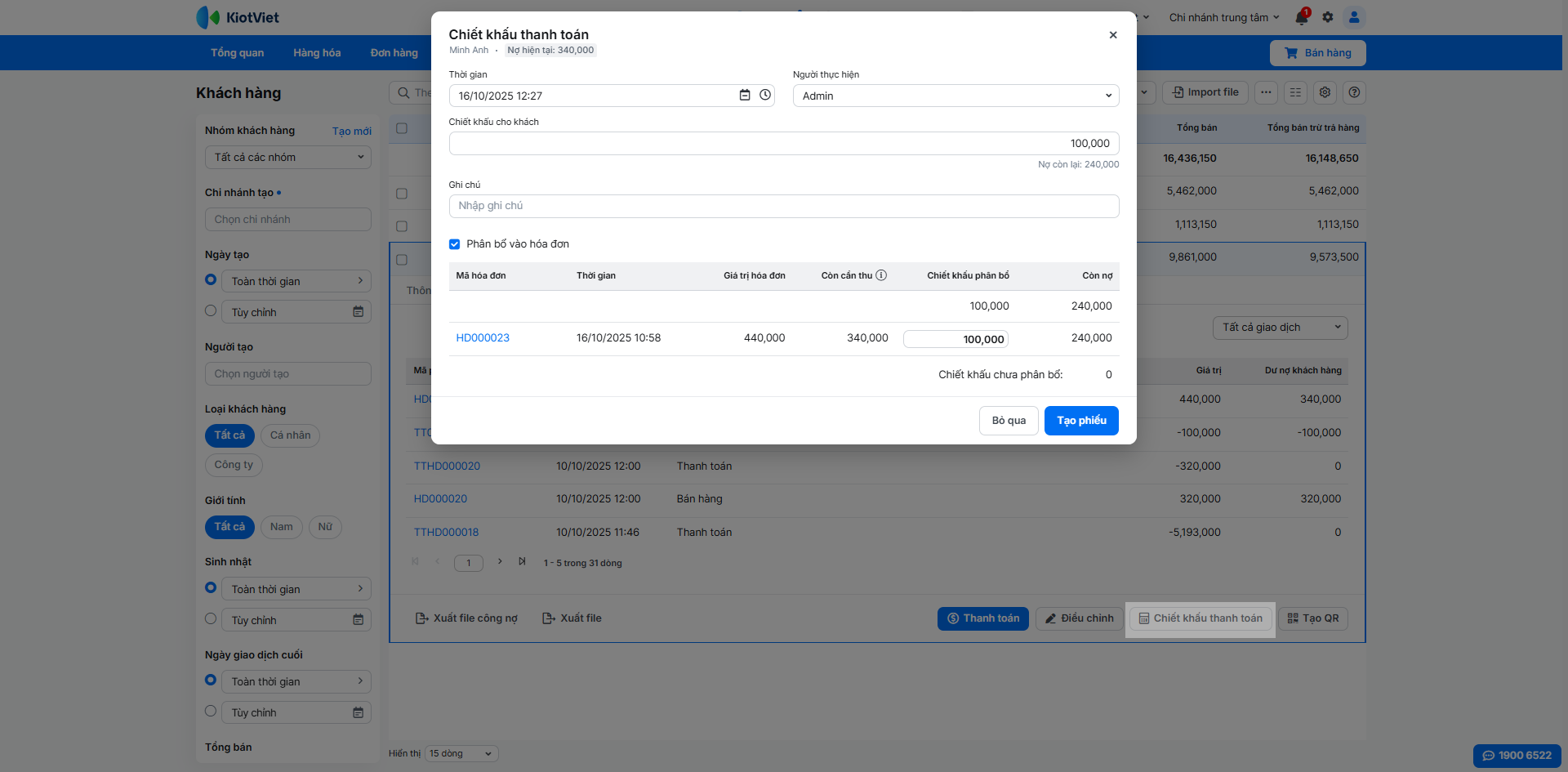Open the notification bell

pyautogui.click(x=1301, y=17)
